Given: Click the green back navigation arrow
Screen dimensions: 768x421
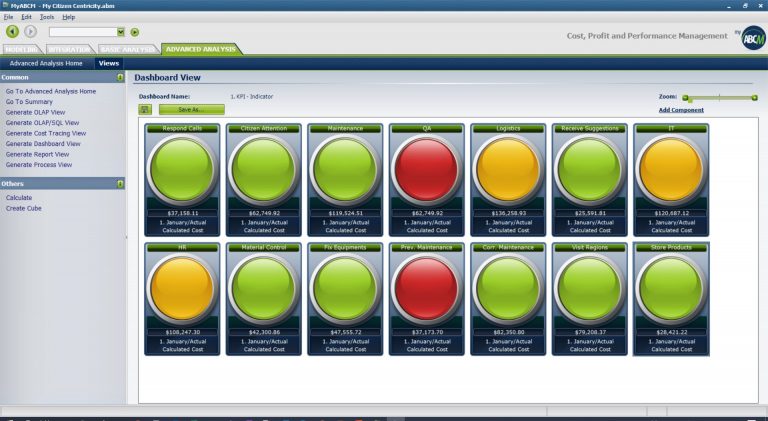Looking at the screenshot, I should pos(12,32).
